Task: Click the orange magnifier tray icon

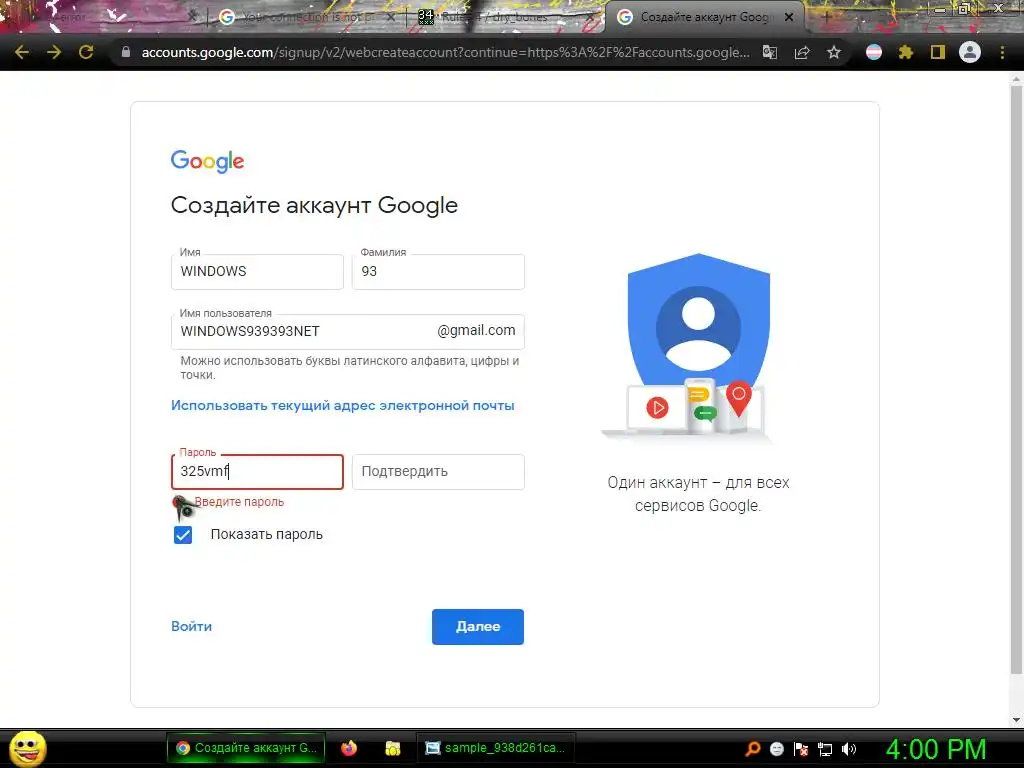Action: click(752, 749)
